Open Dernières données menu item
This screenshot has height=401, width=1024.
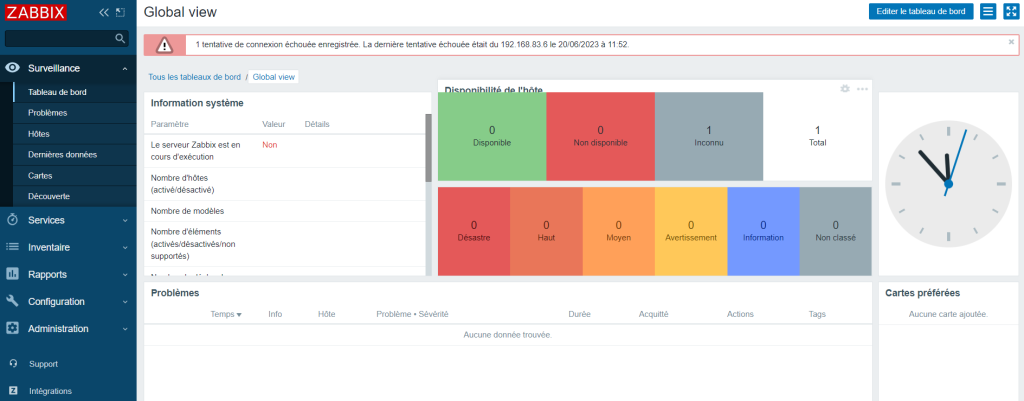pos(62,154)
